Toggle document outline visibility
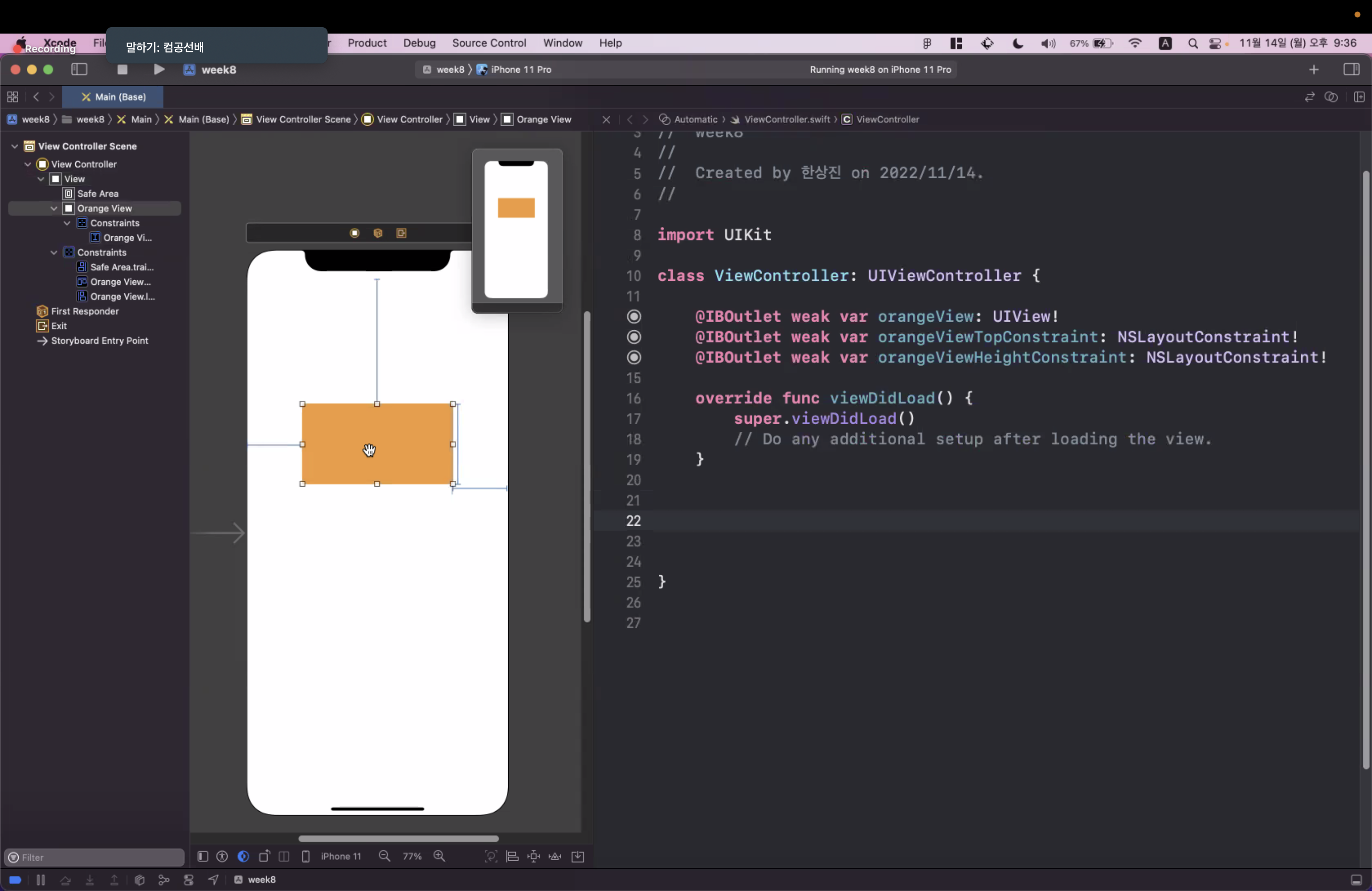This screenshot has height=891, width=1372. tap(202, 857)
